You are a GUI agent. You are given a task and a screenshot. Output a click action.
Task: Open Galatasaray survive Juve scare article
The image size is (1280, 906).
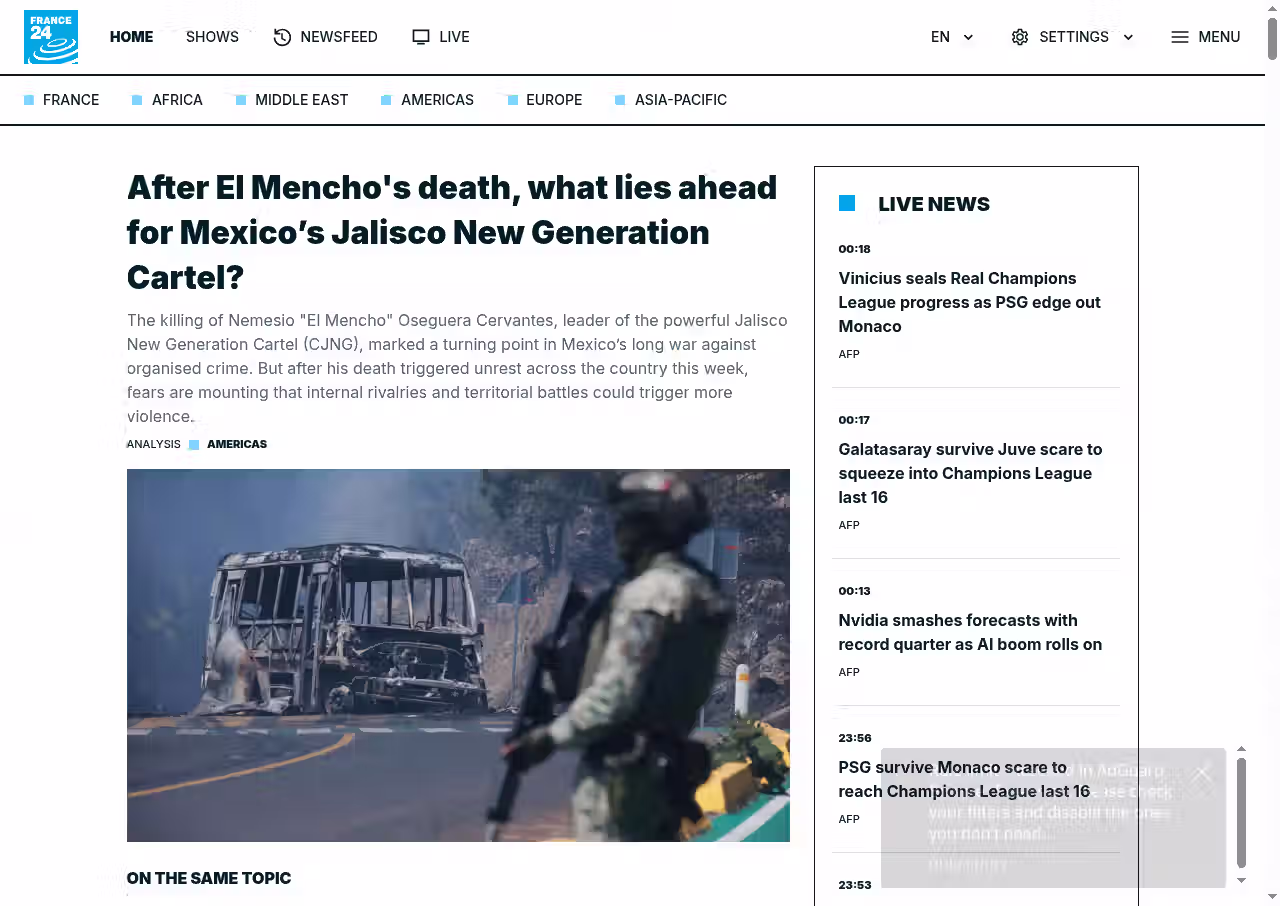pos(970,473)
